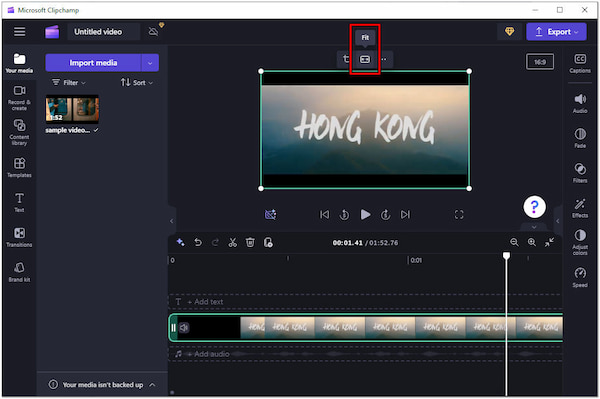Open the Fade panel
The height and width of the screenshot is (399, 600).
(x=580, y=138)
